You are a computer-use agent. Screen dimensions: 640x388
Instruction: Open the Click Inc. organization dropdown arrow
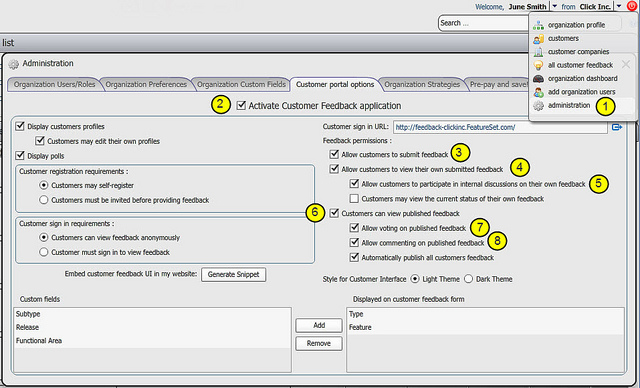(x=619, y=6)
